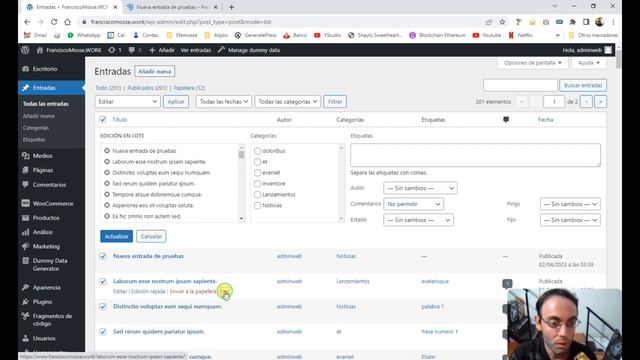Open the browser extensions puzzle icon
Viewport: 640px width, 360px height.
pos(573,22)
